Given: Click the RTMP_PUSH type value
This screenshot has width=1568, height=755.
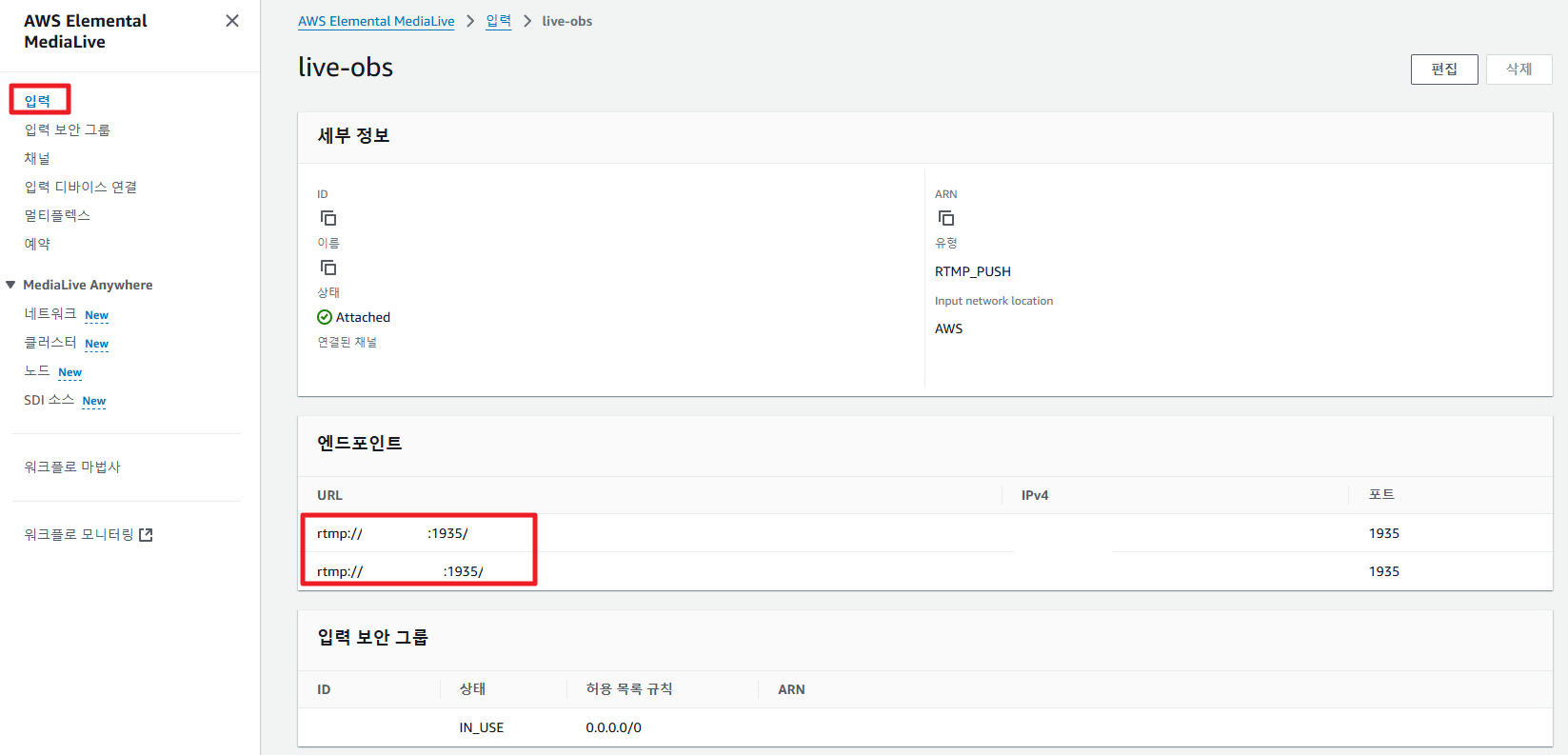Looking at the screenshot, I should click(973, 271).
